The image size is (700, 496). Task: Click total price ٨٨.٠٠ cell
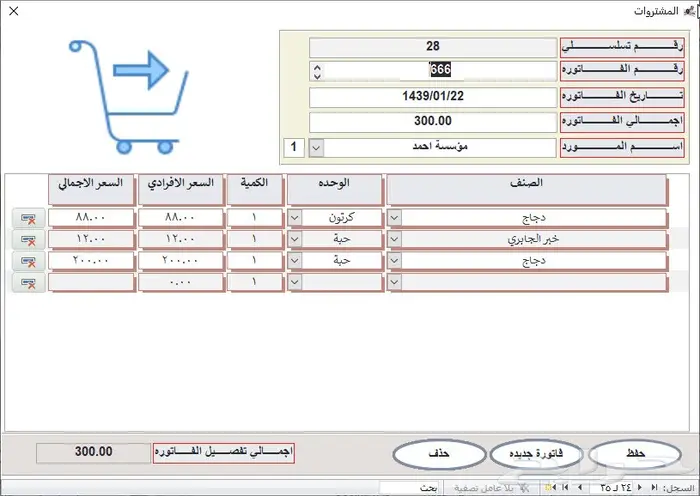click(x=91, y=218)
